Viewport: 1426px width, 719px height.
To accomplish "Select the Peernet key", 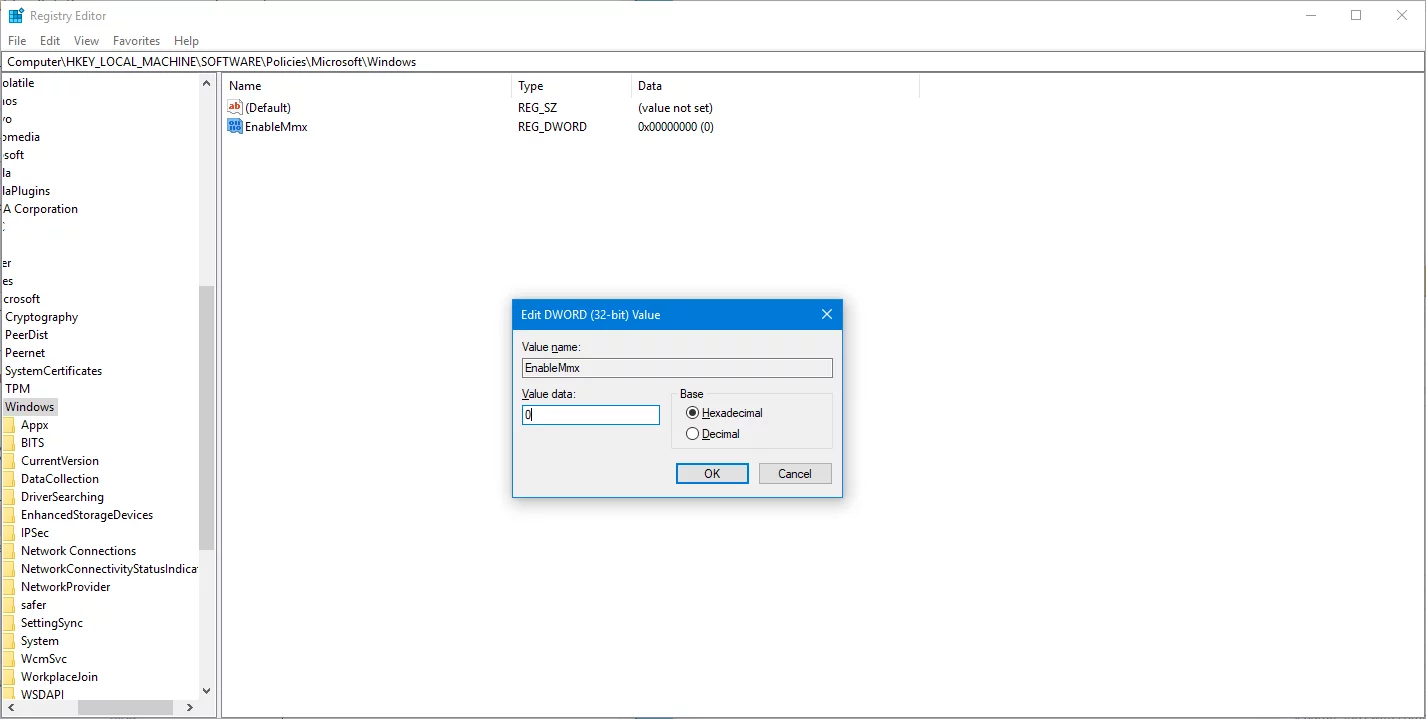I will 25,353.
